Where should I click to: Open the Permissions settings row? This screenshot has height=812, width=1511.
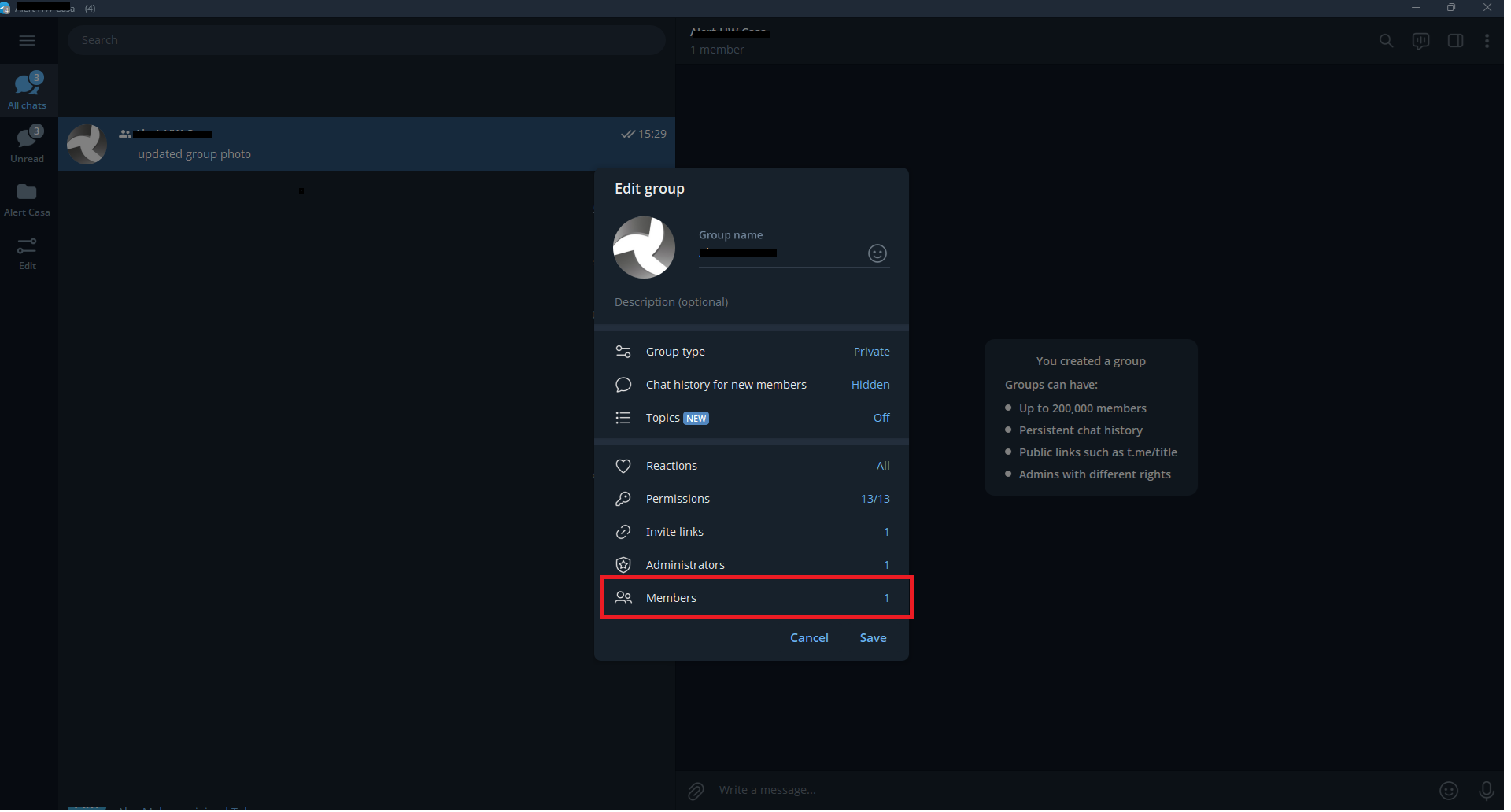(x=752, y=499)
